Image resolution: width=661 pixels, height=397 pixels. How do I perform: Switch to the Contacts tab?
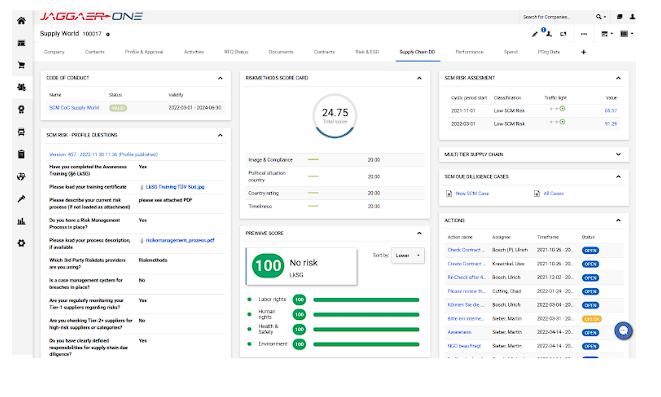95,52
